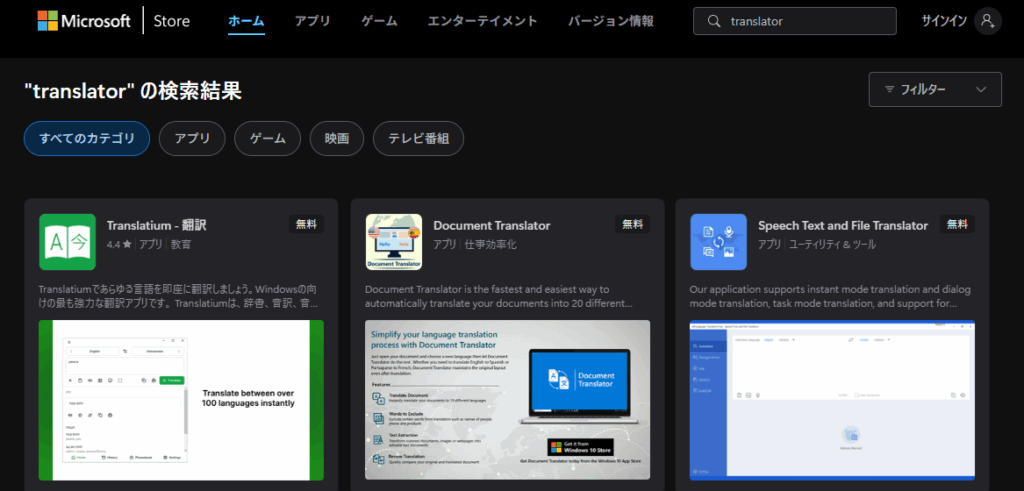Filter results by 映画 chip

337,138
